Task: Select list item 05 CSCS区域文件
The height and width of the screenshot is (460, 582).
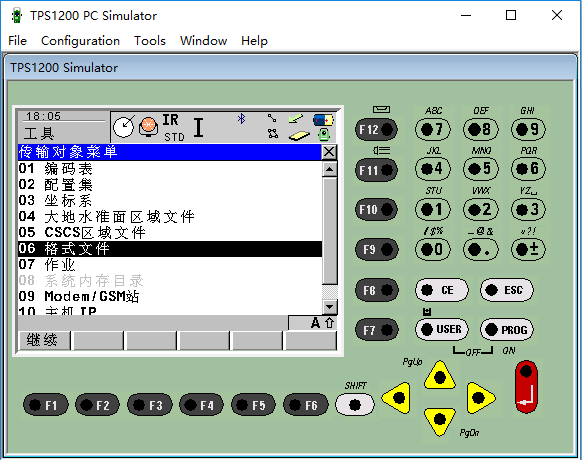Action: (170, 232)
